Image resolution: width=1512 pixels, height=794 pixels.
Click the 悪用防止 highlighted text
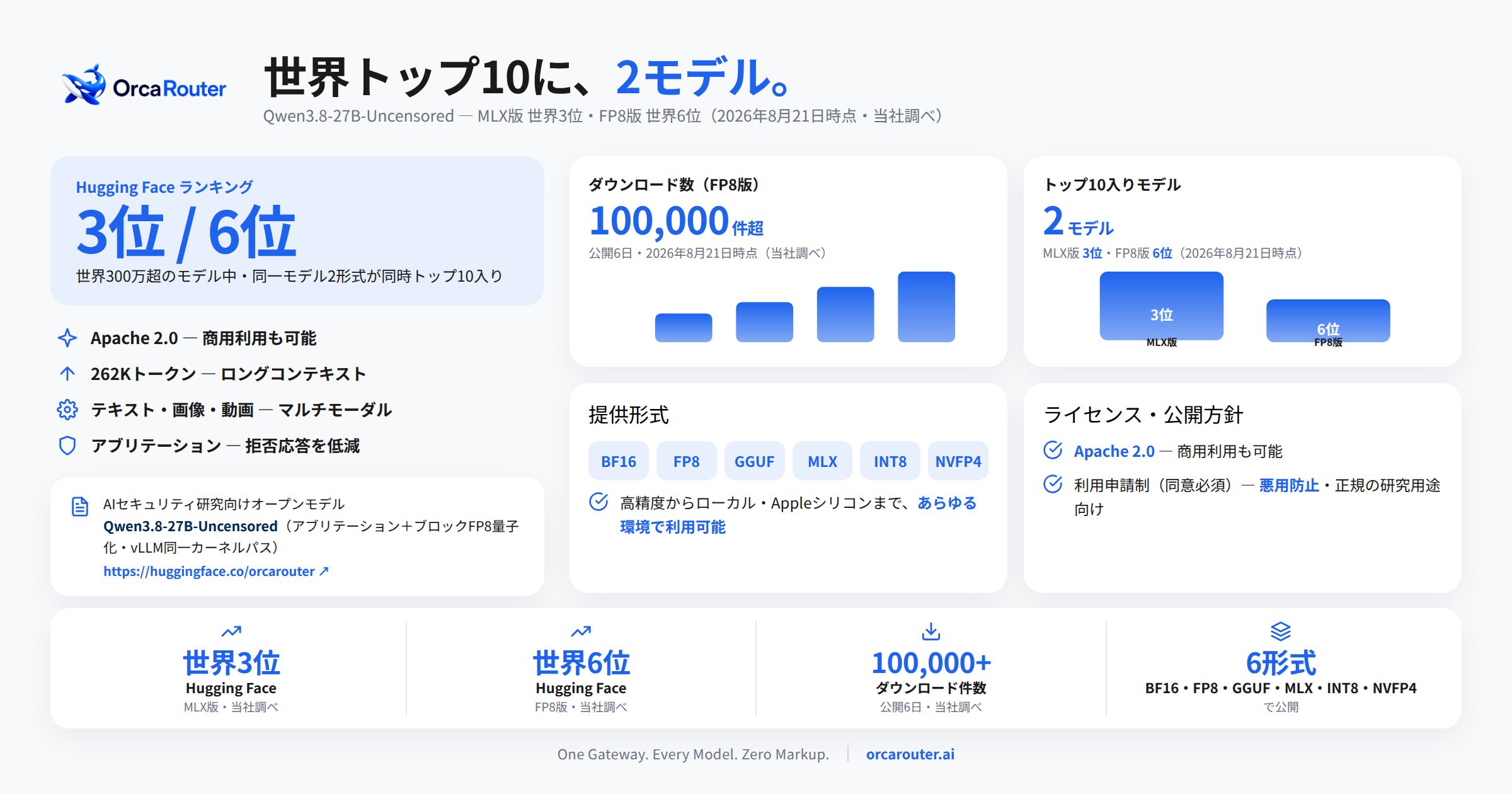click(x=1288, y=485)
